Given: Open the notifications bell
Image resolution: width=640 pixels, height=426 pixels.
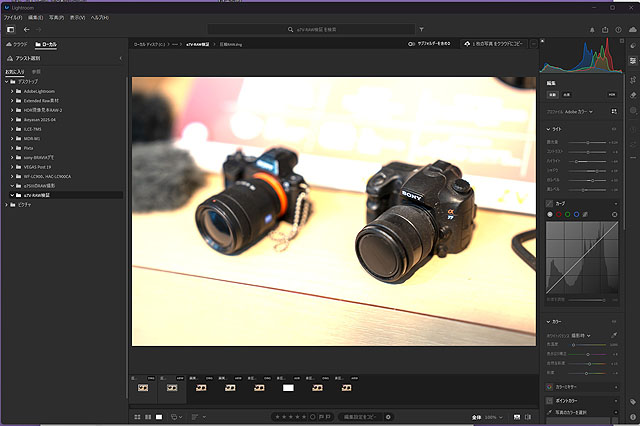Looking at the screenshot, I should (592, 29).
